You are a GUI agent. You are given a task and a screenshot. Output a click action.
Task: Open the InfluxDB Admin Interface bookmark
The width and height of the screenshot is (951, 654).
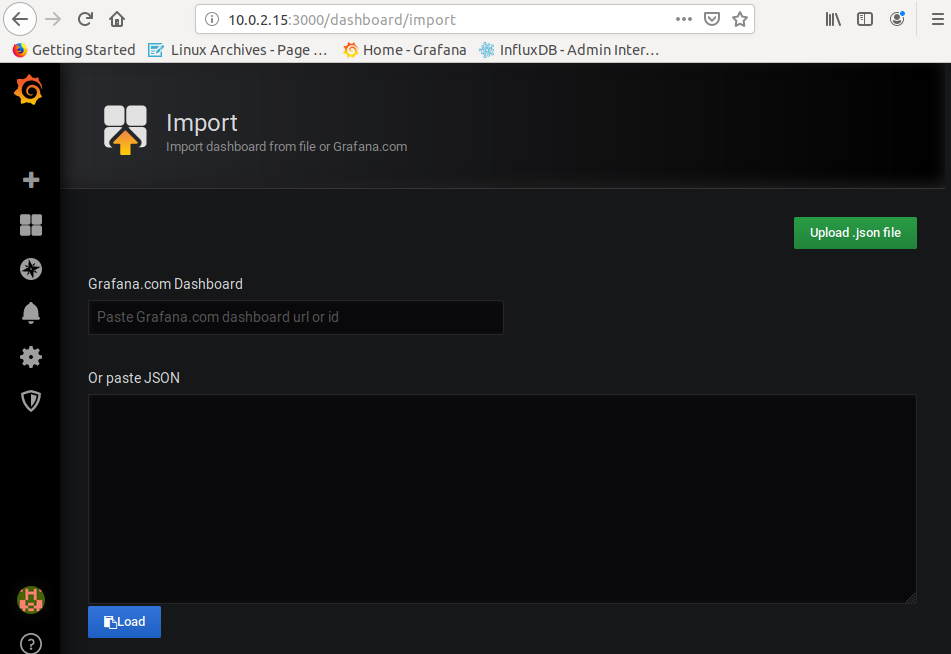(x=569, y=50)
